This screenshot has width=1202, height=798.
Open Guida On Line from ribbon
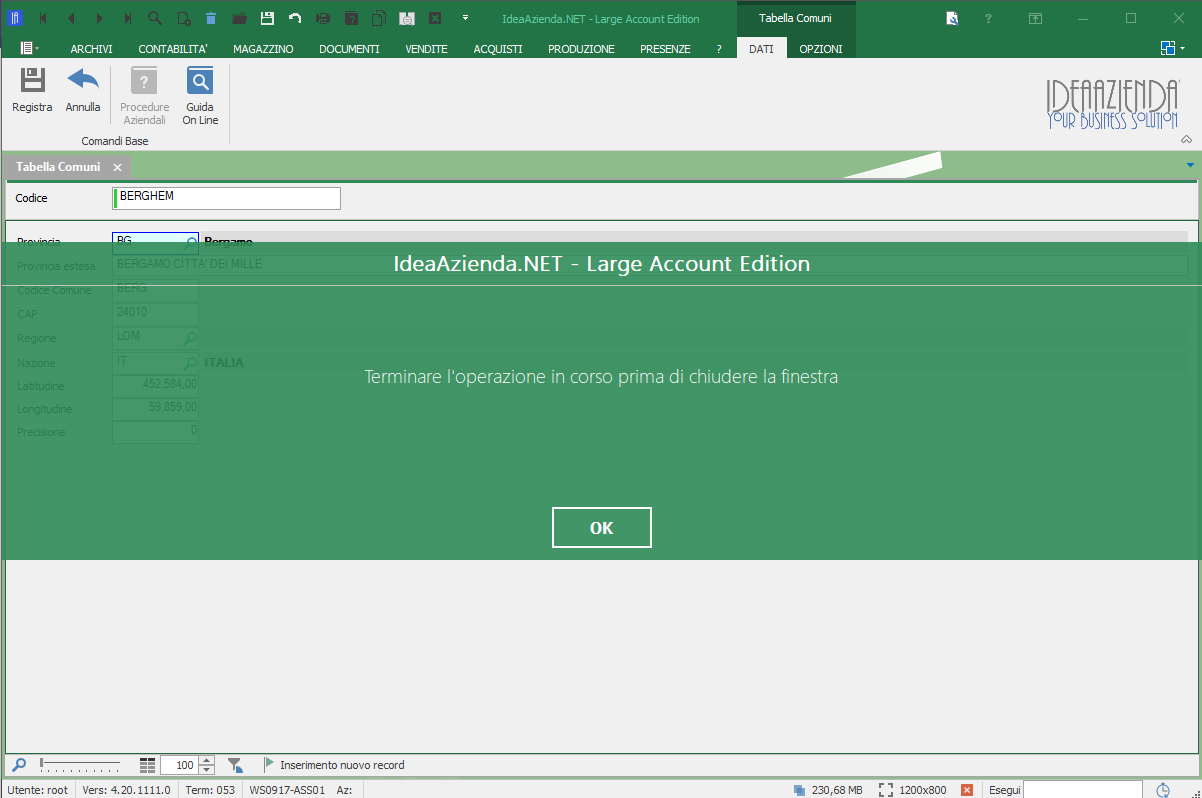coord(200,96)
